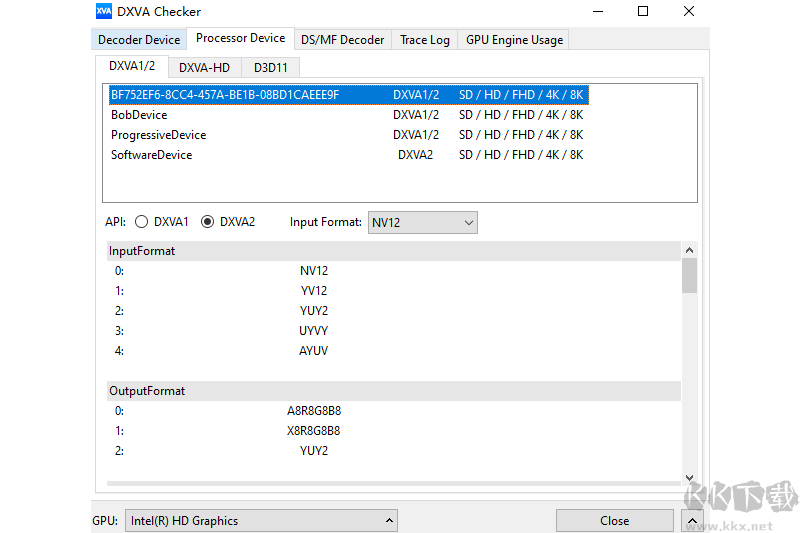Click the up-arrow expander beside Close button
This screenshot has height=533, width=800.
[x=690, y=520]
